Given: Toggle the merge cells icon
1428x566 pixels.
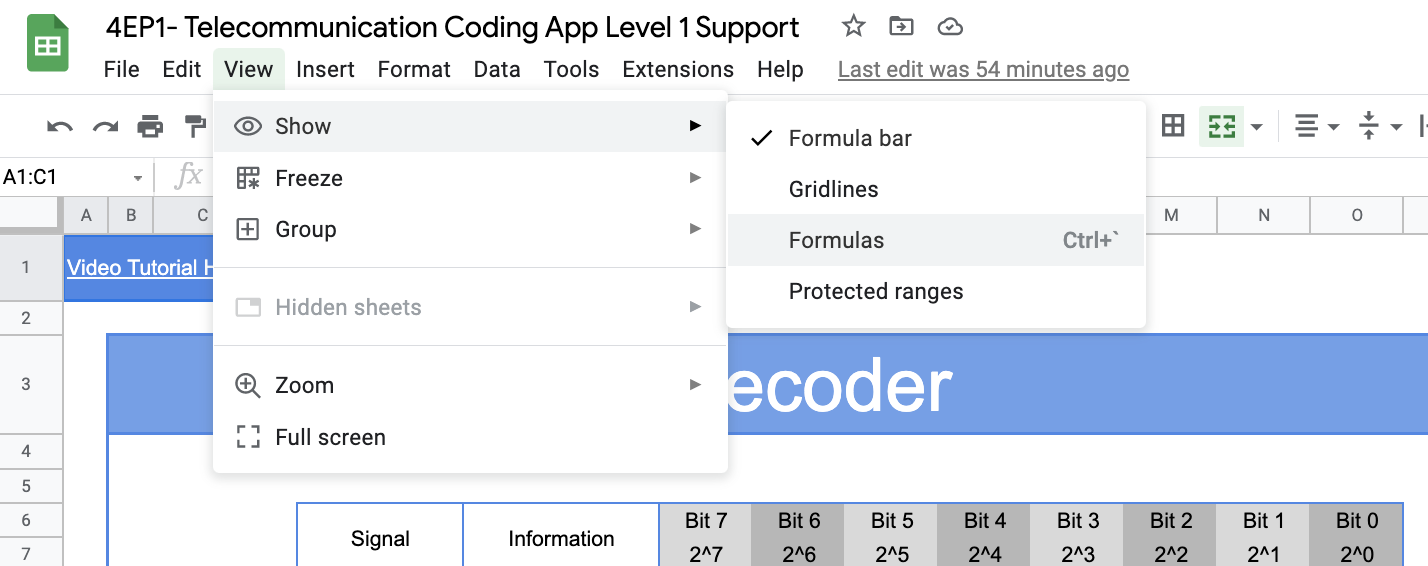Looking at the screenshot, I should 1222,127.
